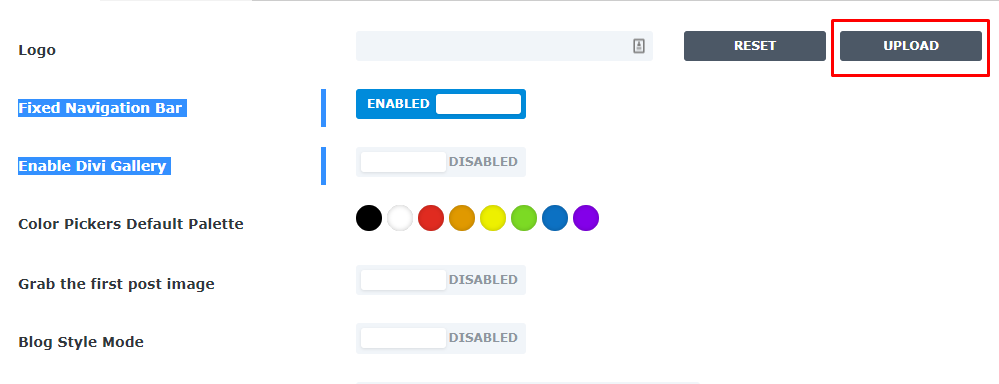The image size is (999, 384).
Task: Enable Grab the first post image toggle
Action: 441,280
